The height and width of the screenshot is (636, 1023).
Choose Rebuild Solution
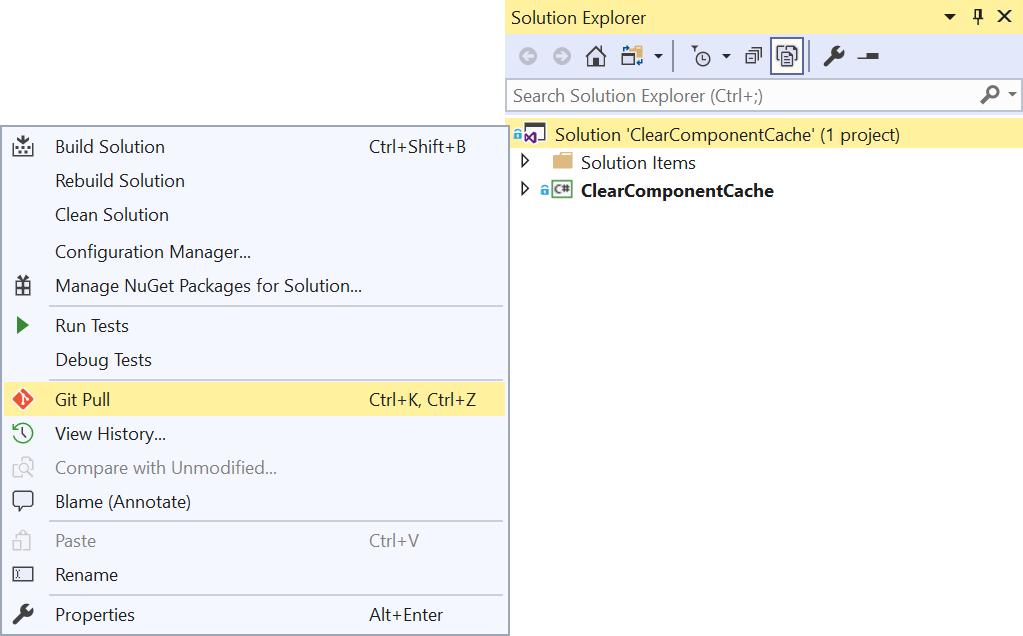coord(254,181)
